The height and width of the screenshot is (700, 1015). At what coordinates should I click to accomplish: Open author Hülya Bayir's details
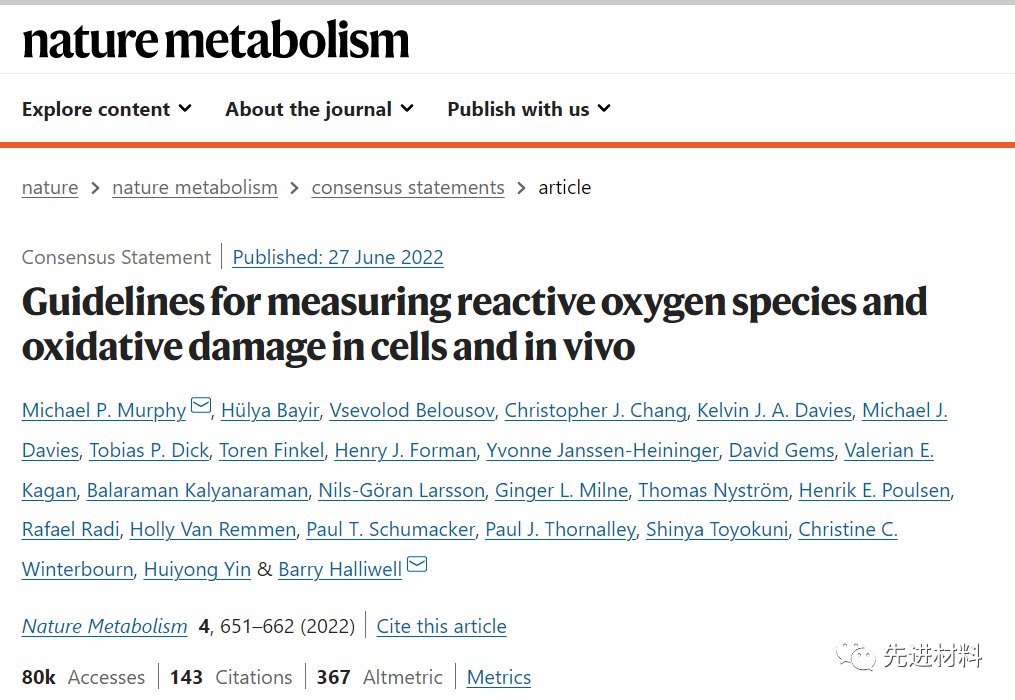click(x=268, y=410)
